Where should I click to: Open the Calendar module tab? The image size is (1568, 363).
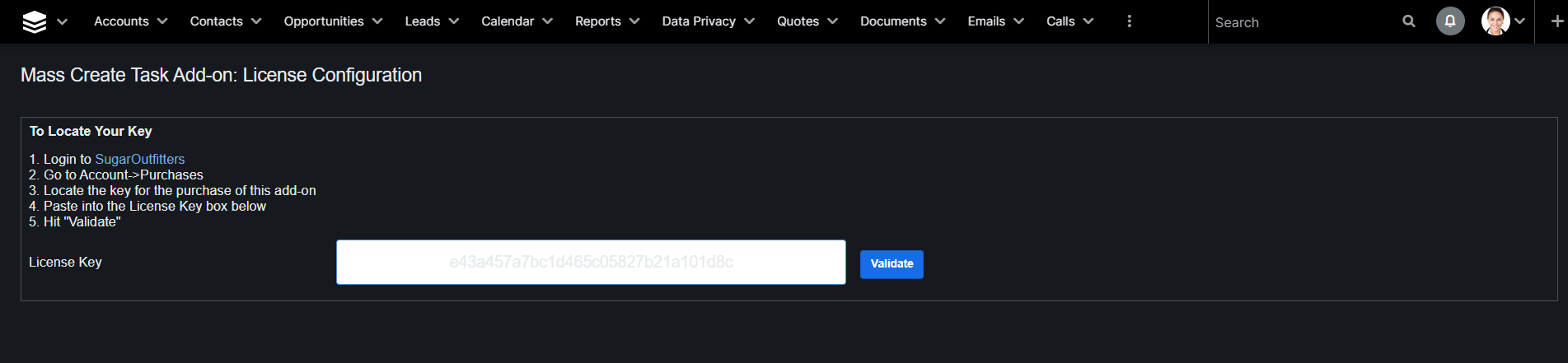point(508,21)
